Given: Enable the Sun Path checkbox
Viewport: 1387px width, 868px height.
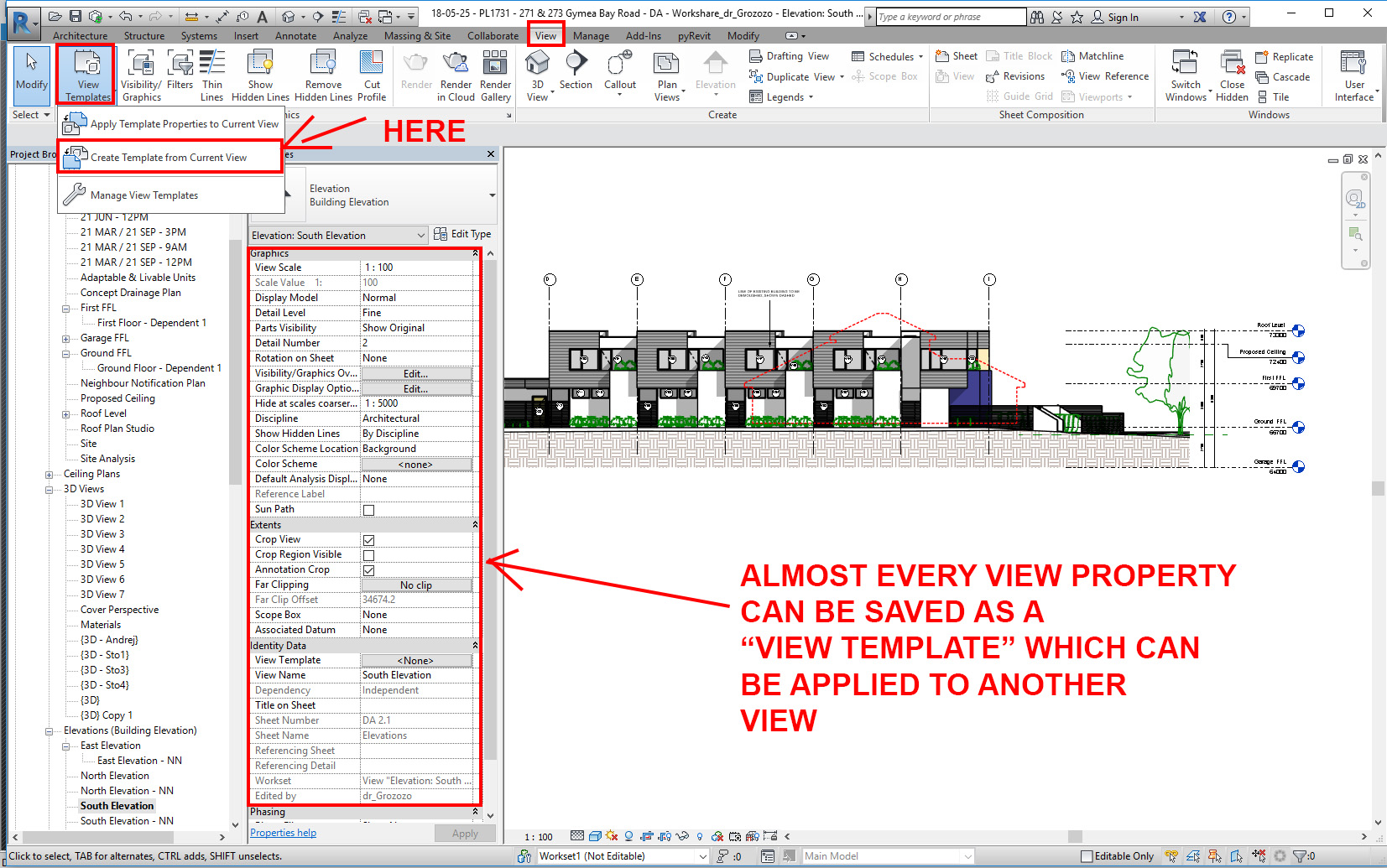Looking at the screenshot, I should click(368, 509).
